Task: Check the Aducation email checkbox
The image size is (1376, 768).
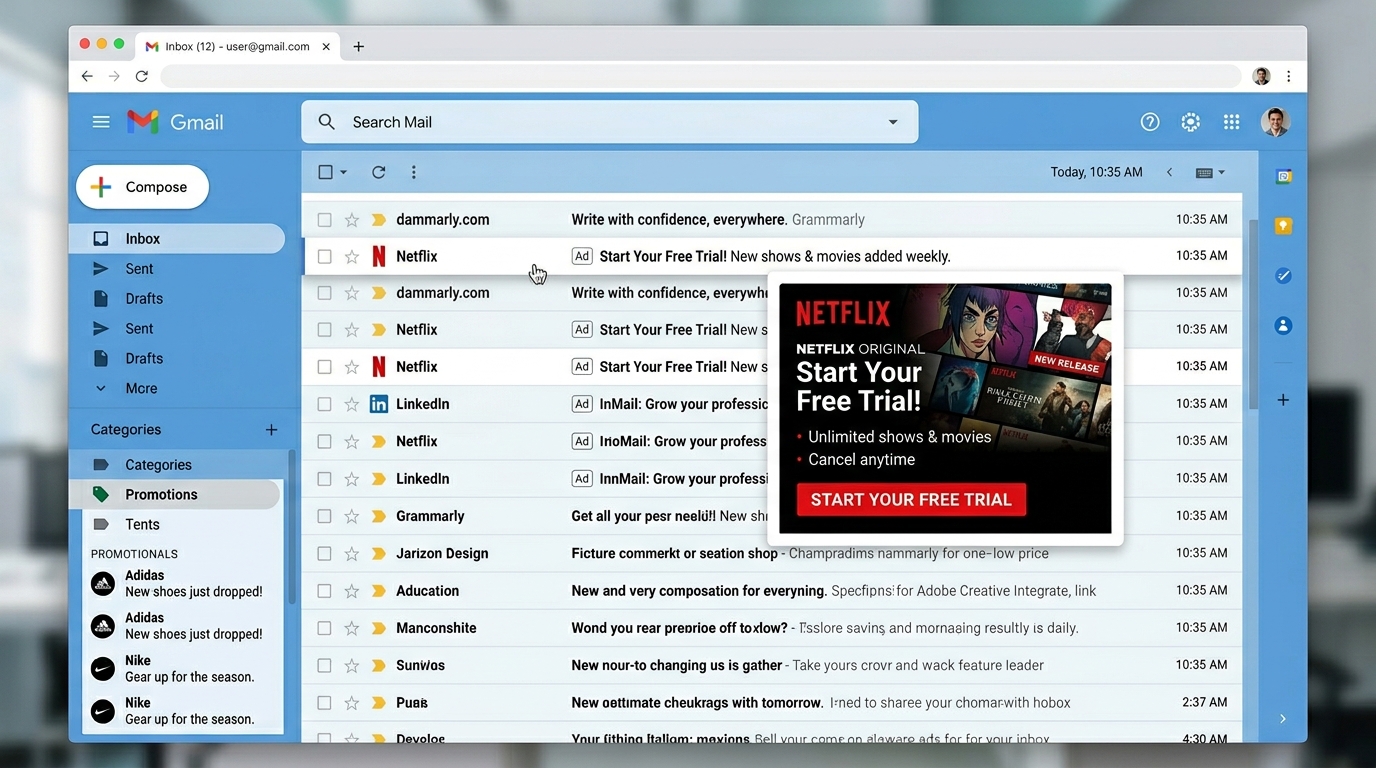Action: [324, 591]
